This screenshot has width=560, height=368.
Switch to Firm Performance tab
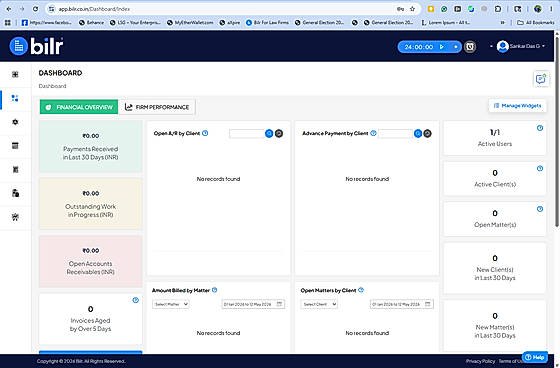tap(157, 107)
